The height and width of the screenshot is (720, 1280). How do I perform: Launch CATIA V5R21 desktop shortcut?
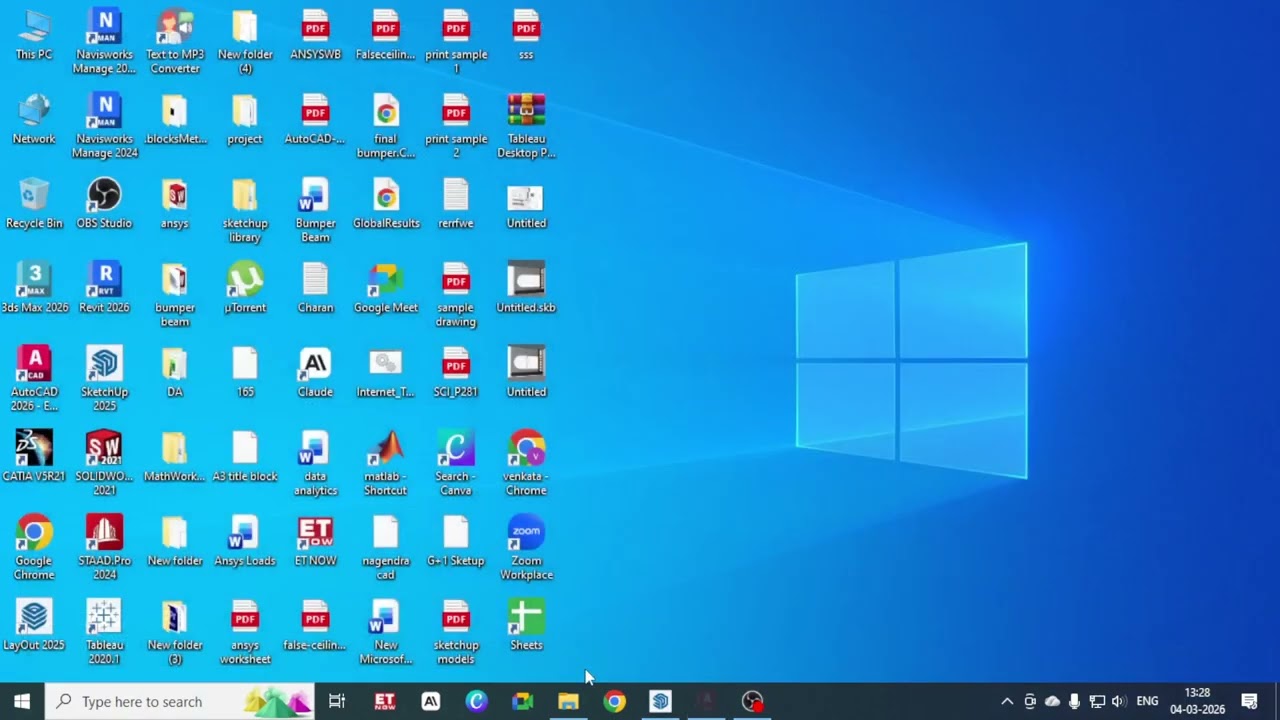34,457
